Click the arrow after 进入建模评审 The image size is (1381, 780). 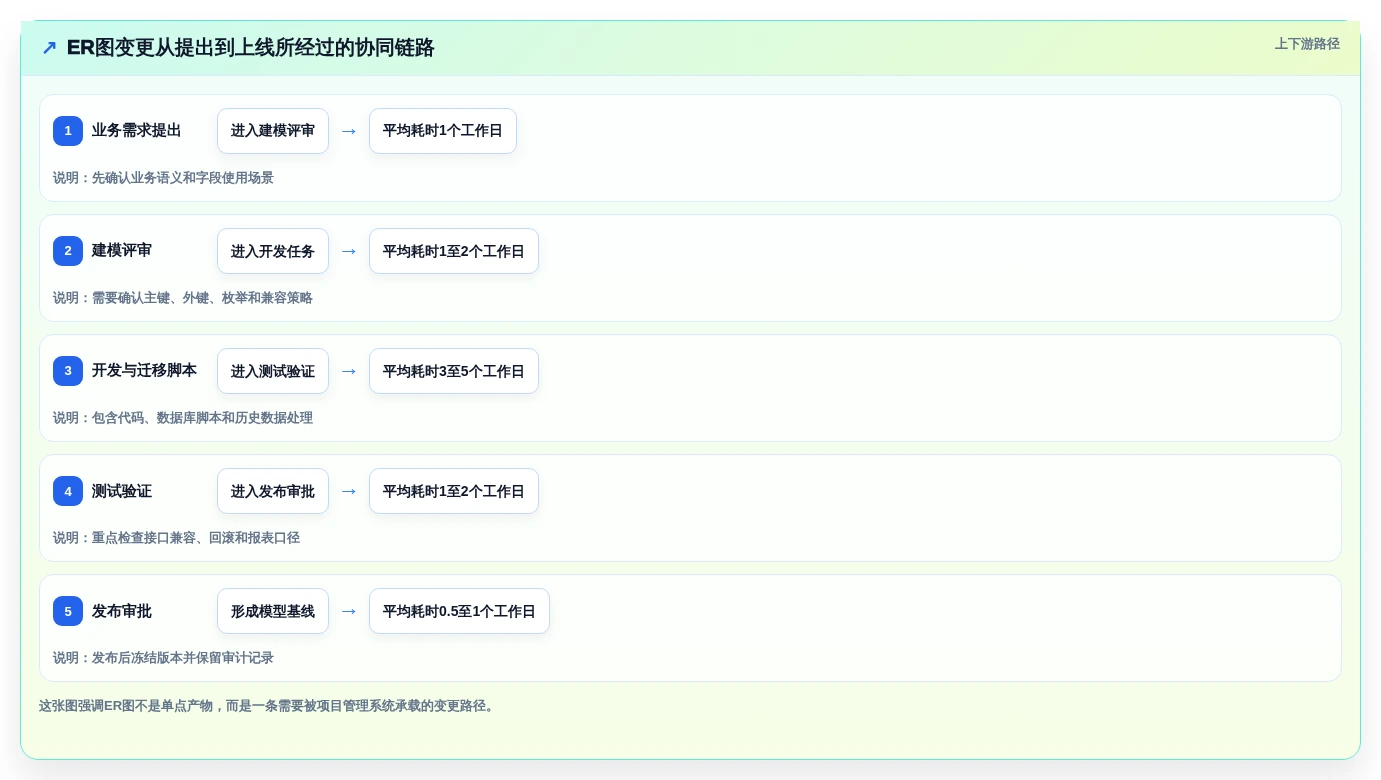pyautogui.click(x=349, y=131)
